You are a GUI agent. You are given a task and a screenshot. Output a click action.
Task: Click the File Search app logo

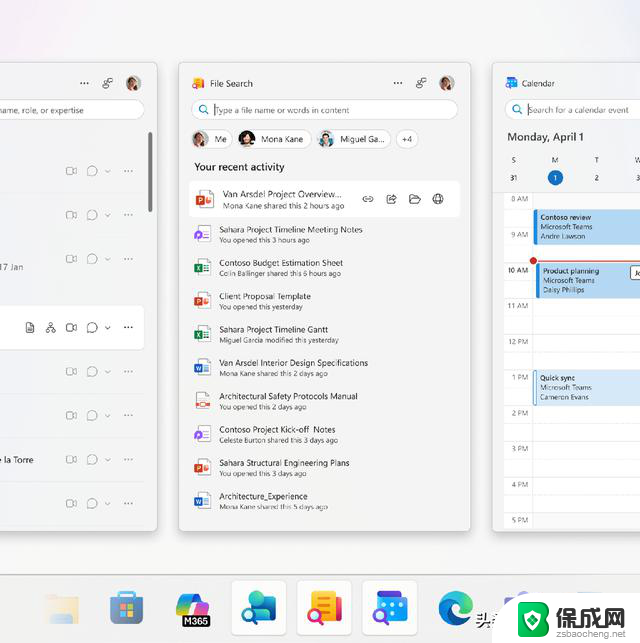tap(198, 83)
